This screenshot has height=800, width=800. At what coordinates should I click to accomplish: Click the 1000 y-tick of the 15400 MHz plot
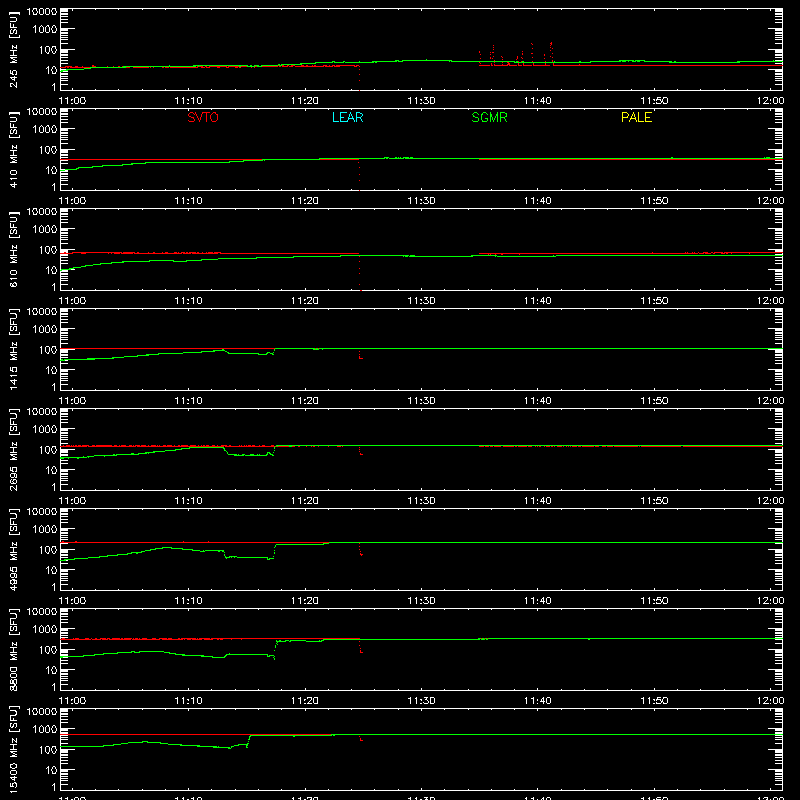coord(45,729)
